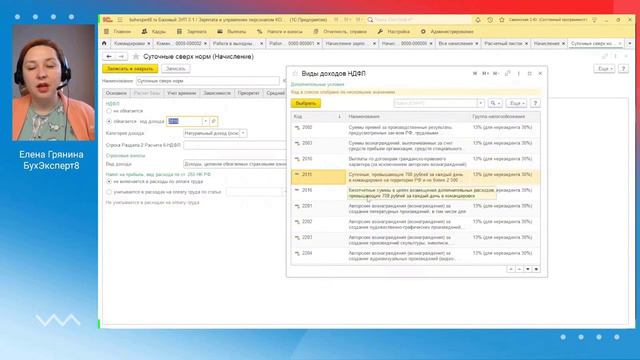Select 'облагается, код дохода' radio button
Image resolution: width=640 pixels, height=360 pixels.
(x=109, y=121)
